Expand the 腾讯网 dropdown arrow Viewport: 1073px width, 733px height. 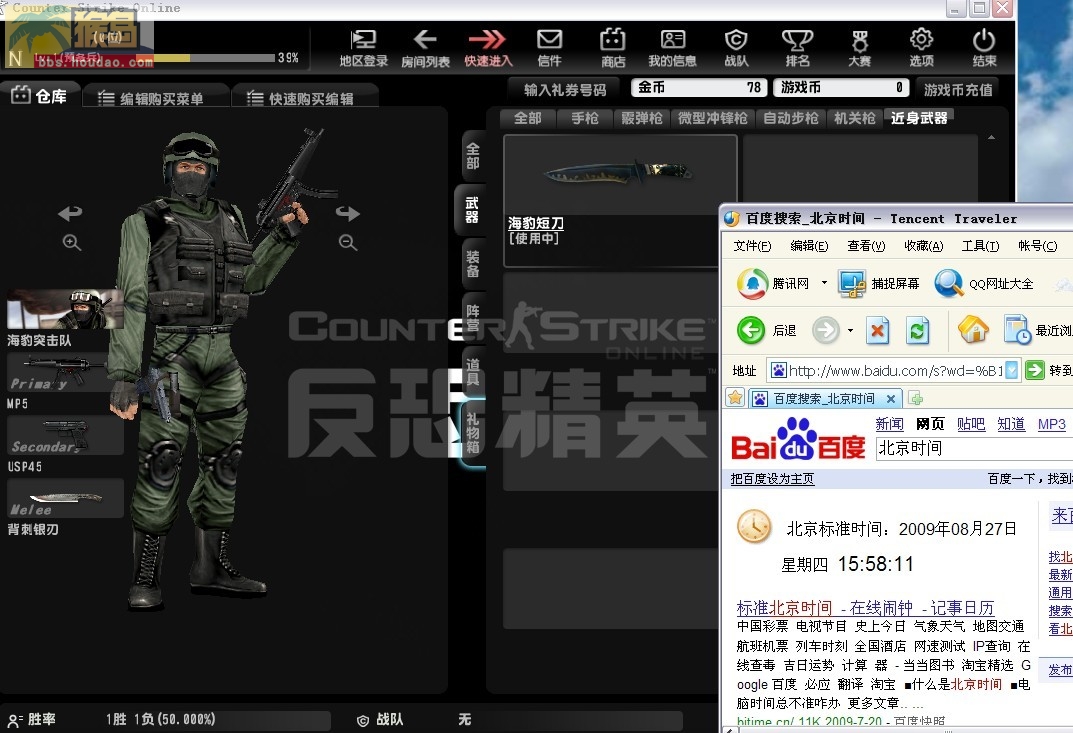click(x=824, y=283)
